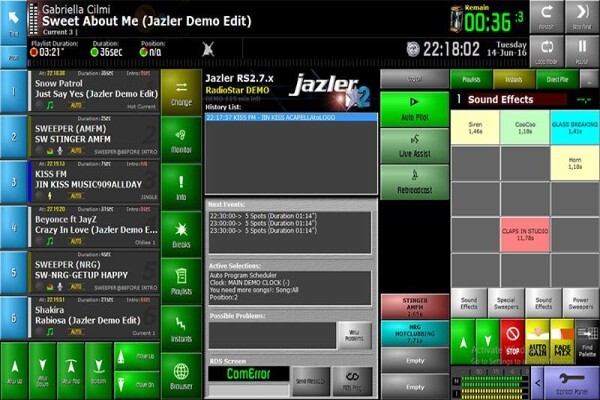Select Shakira Rabiosa track
This screenshot has width=600, height=400.
click(94, 318)
